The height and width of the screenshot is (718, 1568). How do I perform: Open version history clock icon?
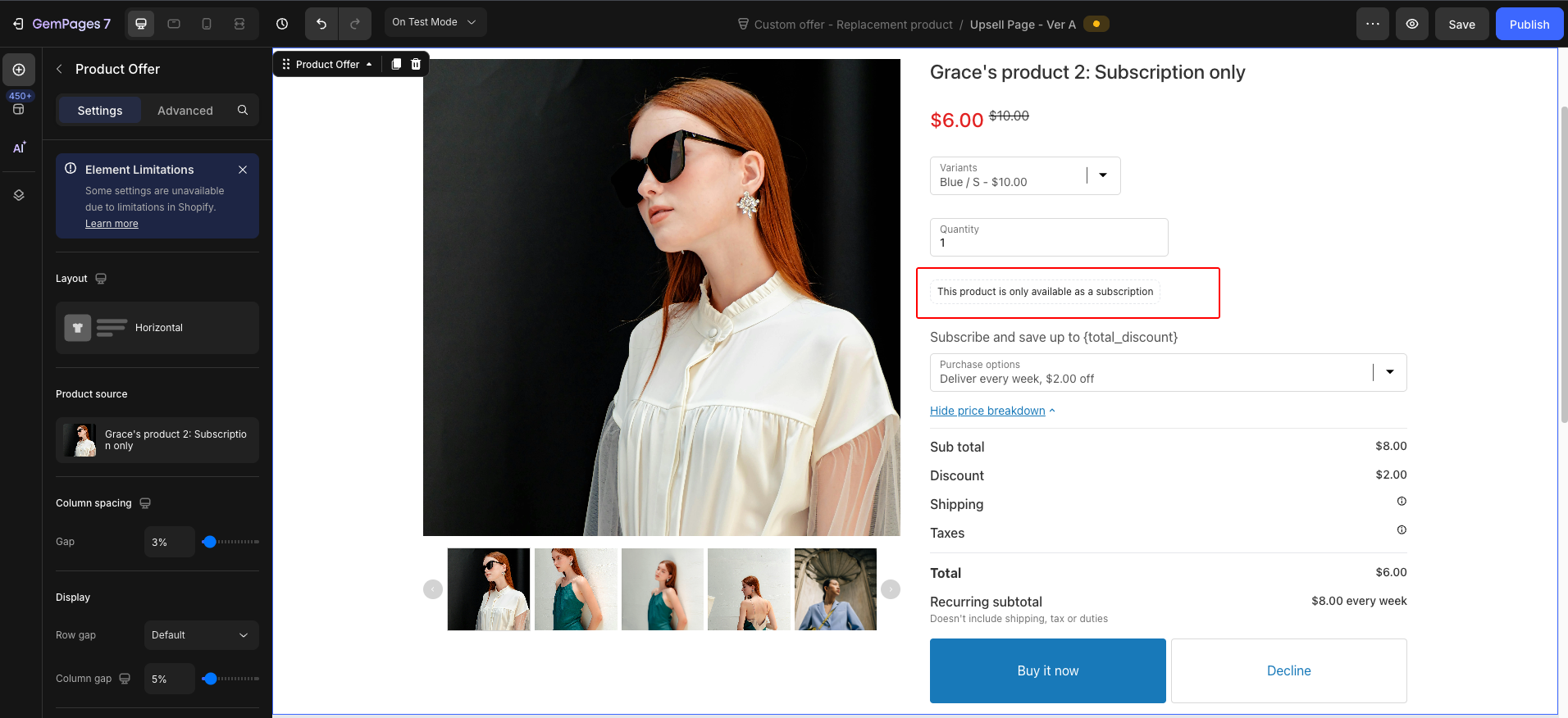[x=282, y=24]
